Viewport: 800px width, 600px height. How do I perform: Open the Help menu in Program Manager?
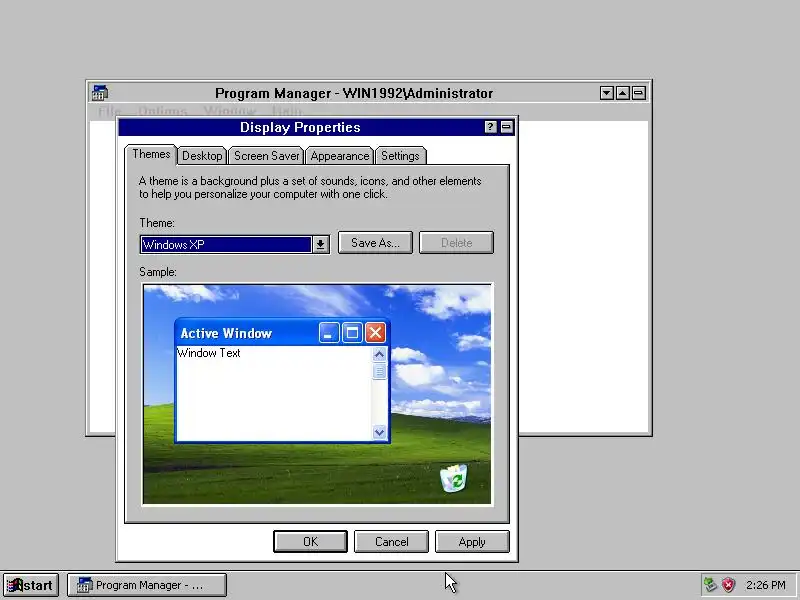click(x=287, y=110)
